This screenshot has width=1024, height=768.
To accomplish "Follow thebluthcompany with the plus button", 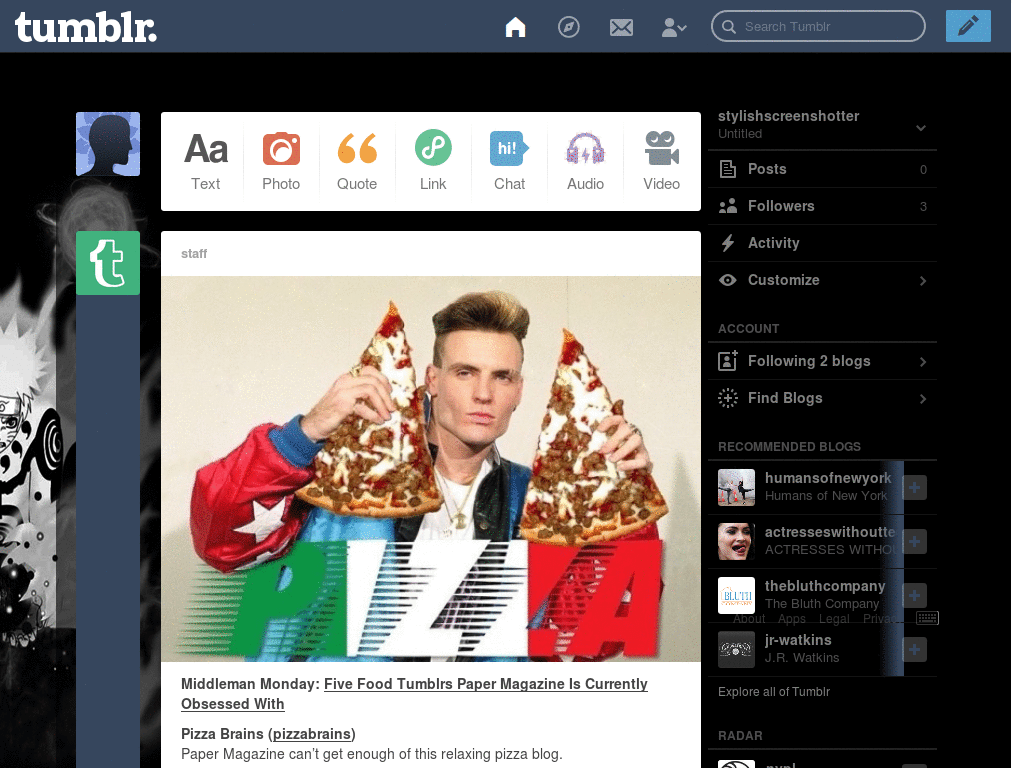I will point(914,596).
